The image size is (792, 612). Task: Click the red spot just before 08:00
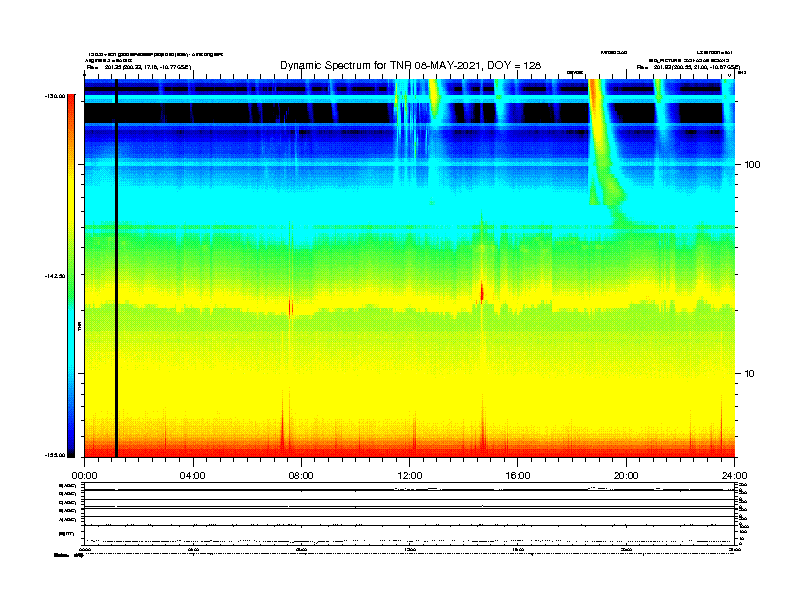(x=290, y=307)
